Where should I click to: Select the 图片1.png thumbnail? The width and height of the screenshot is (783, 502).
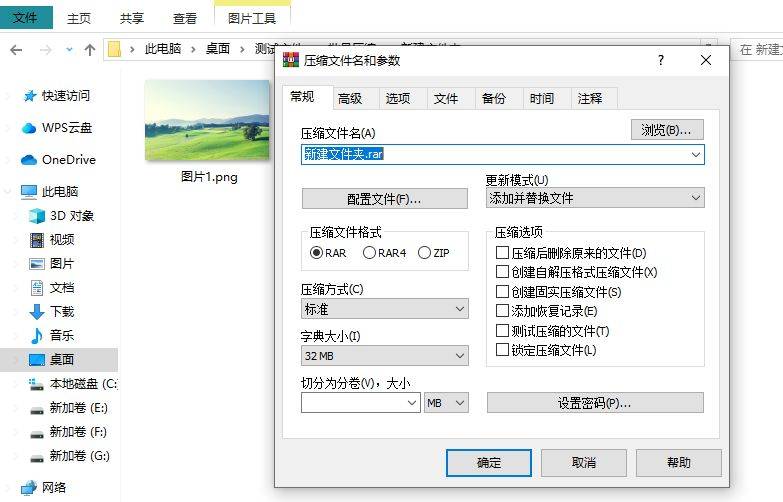207,120
